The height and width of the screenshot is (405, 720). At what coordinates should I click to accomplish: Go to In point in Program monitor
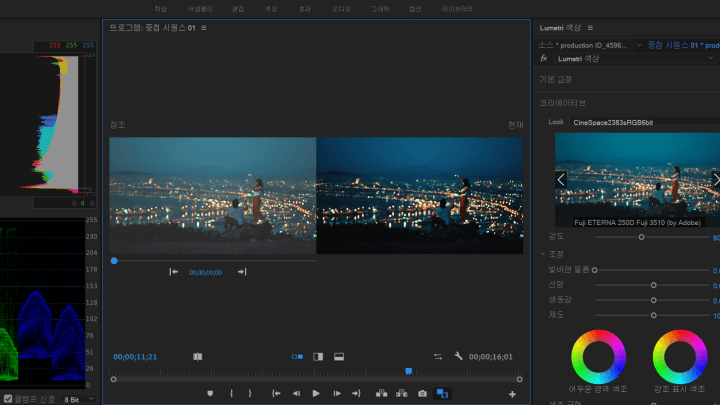(276, 394)
